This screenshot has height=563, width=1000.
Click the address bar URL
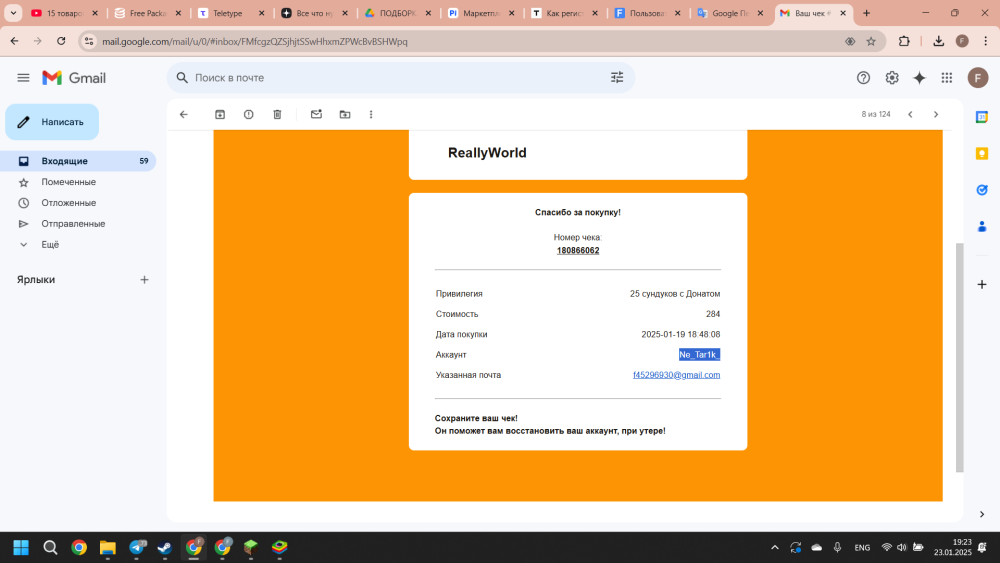coord(254,41)
